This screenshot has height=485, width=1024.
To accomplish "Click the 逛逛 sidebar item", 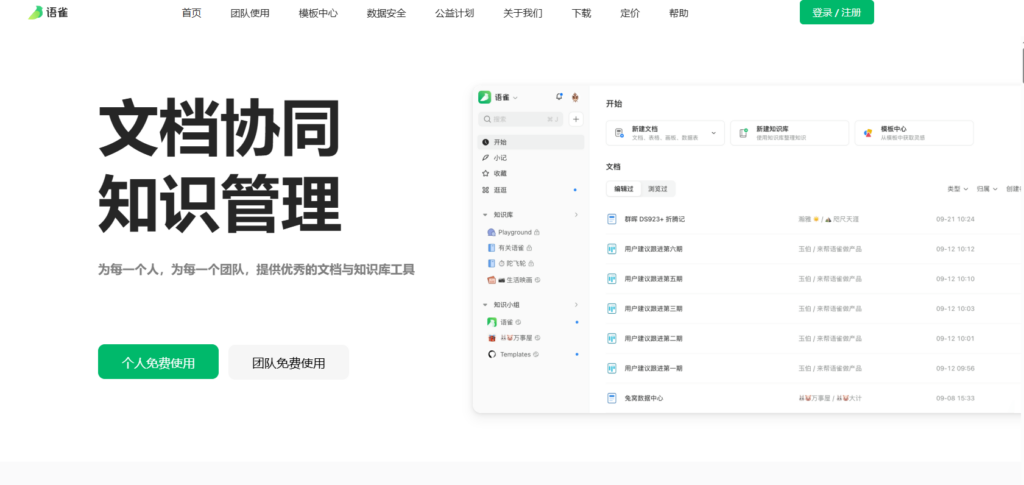I will pos(500,189).
